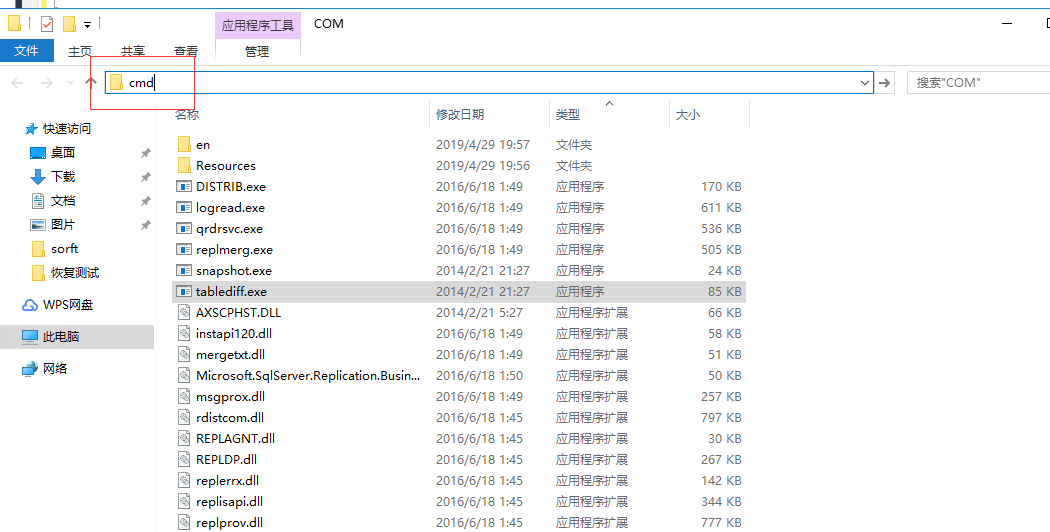Click the 2019/4/29 19:57 date of en
Screen dimensions: 1050x532
click(x=483, y=145)
